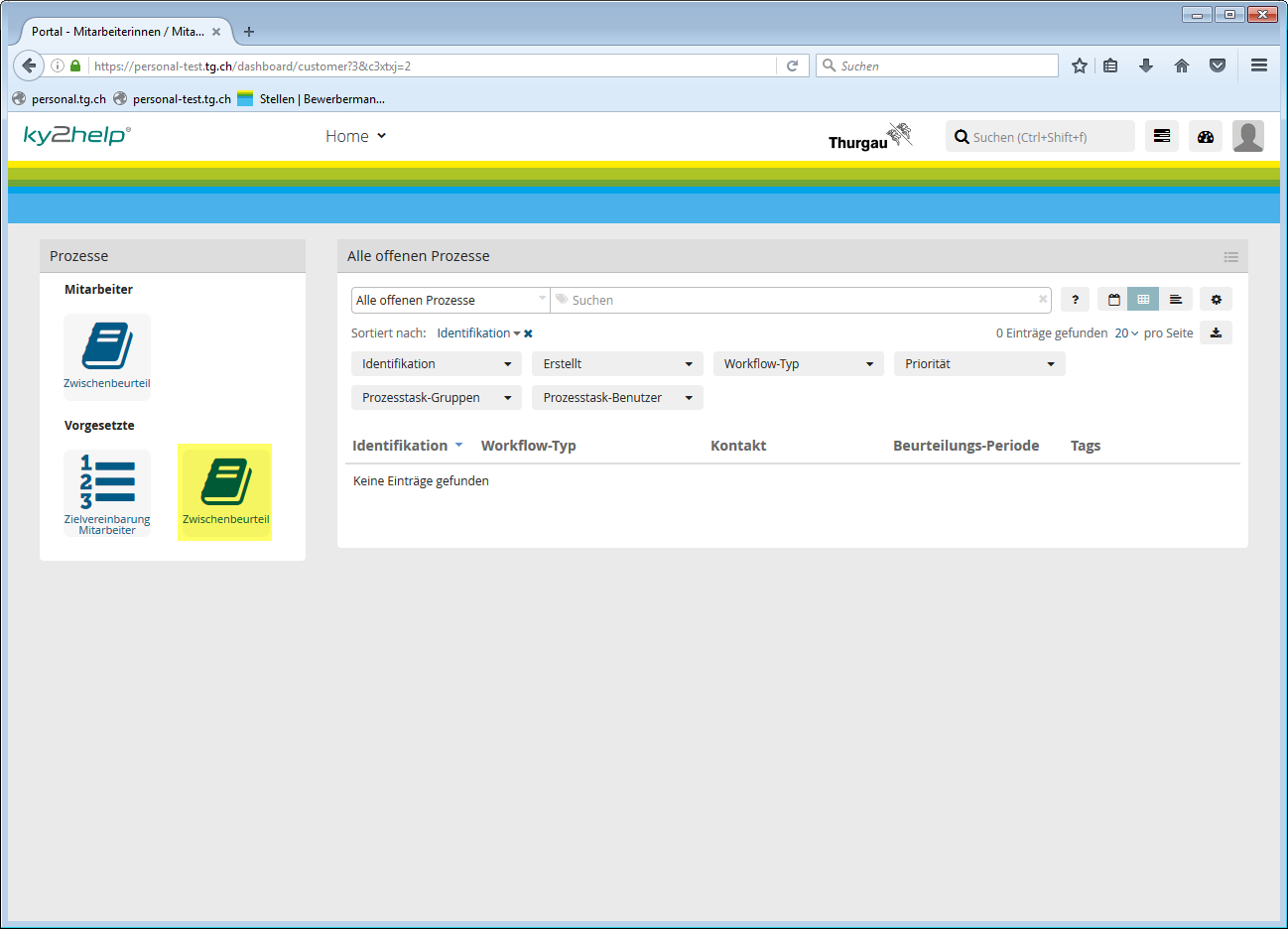The width and height of the screenshot is (1288, 929).
Task: Click the Thurgau logo
Action: (870, 137)
